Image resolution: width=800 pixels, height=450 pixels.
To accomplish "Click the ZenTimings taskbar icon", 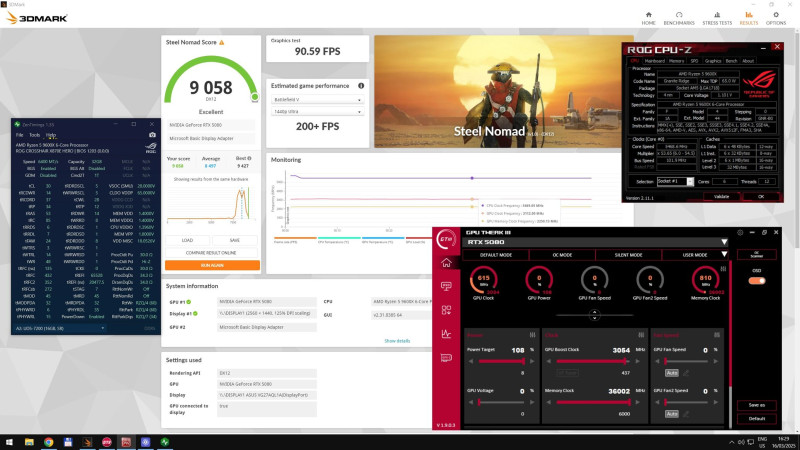I will pyautogui.click(x=165, y=442).
